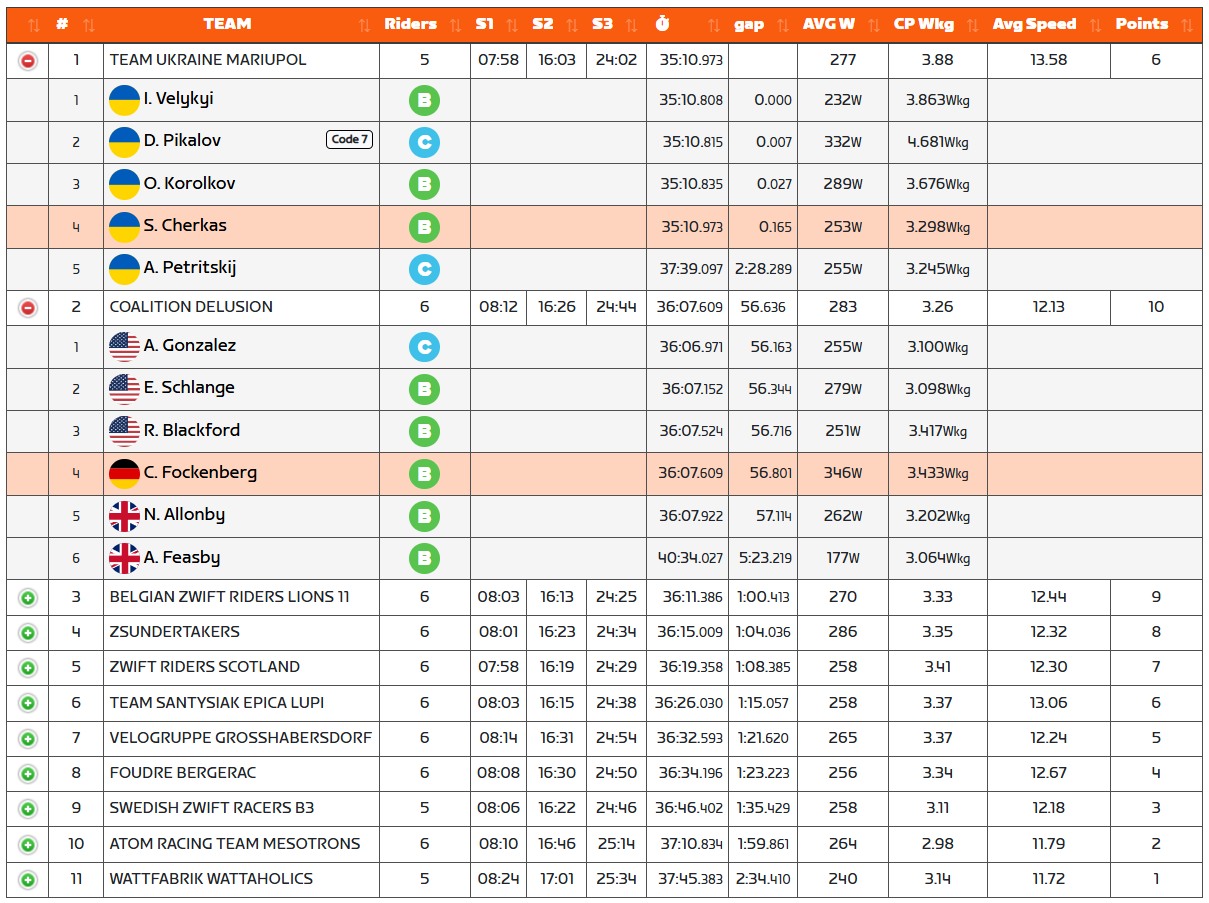Sort by Avg Speed column
Image resolution: width=1209 pixels, height=903 pixels.
[1034, 24]
